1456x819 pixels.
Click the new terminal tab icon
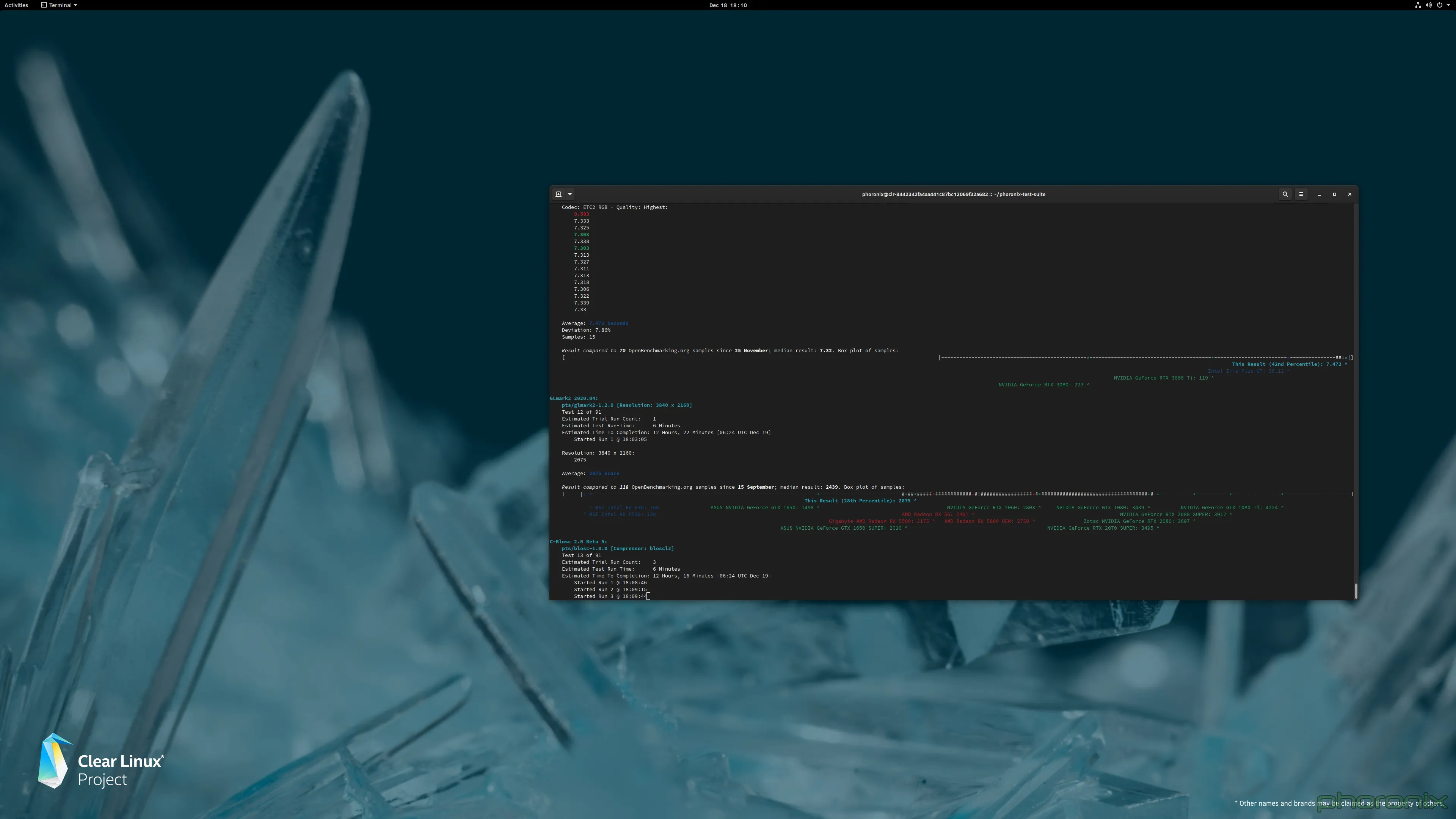click(x=558, y=194)
